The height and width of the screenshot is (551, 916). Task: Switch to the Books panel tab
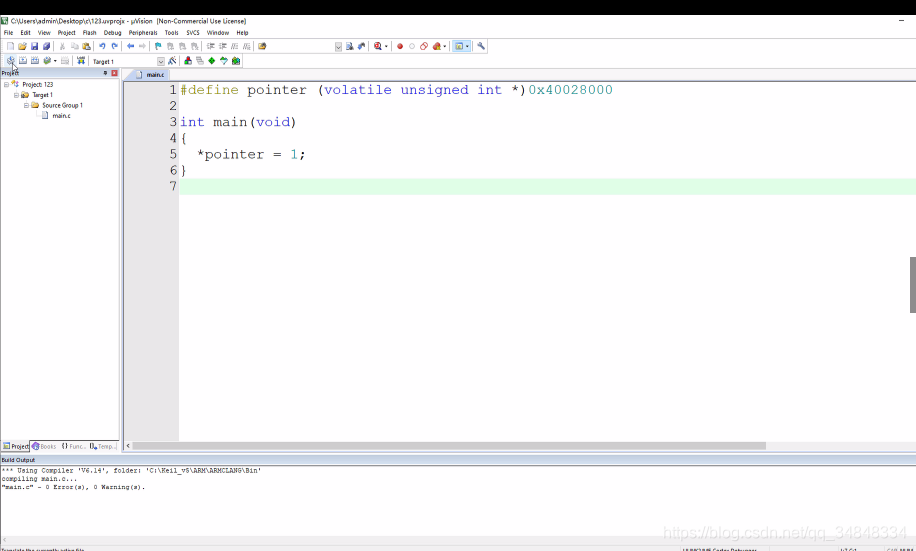tap(44, 446)
